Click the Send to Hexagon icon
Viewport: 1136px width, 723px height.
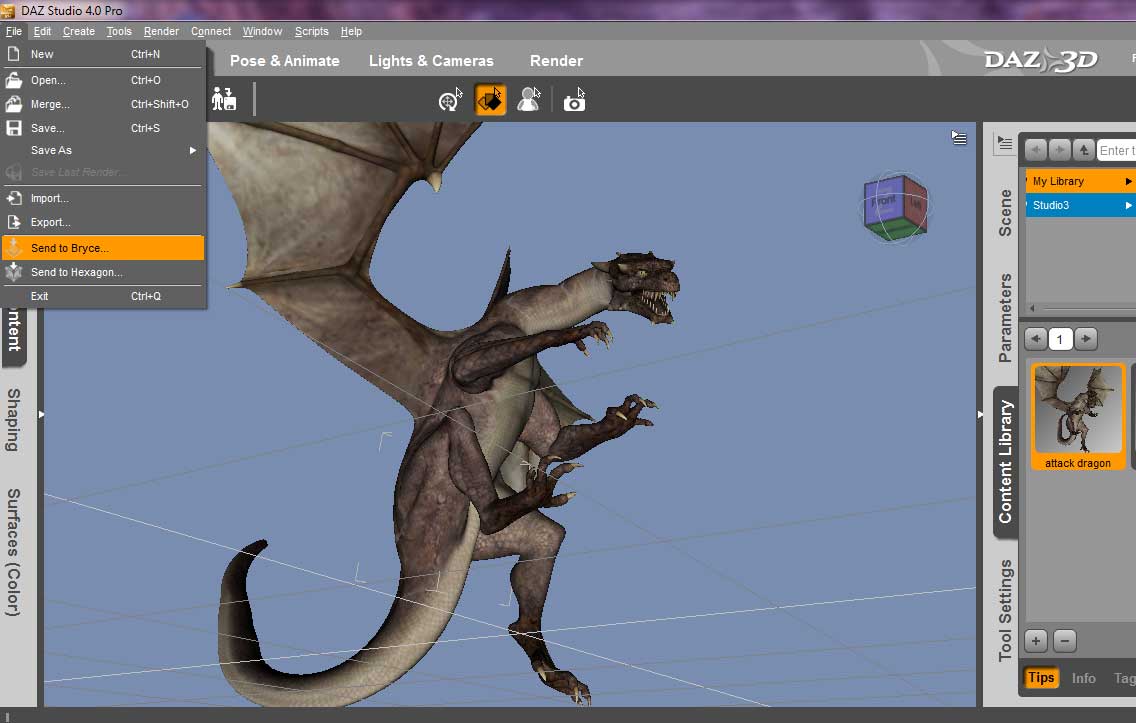coord(13,272)
